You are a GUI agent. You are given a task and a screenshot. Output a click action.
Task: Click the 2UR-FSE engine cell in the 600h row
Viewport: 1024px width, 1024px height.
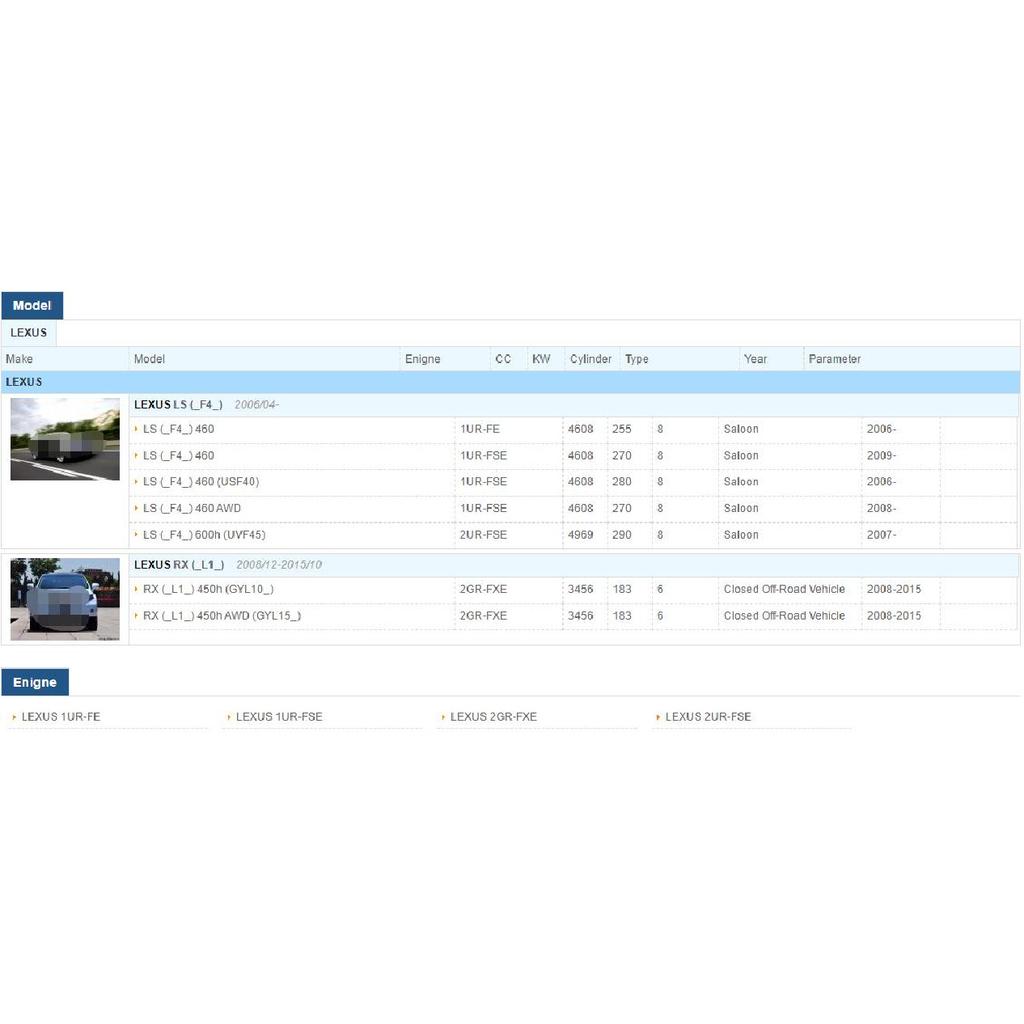[x=483, y=535]
